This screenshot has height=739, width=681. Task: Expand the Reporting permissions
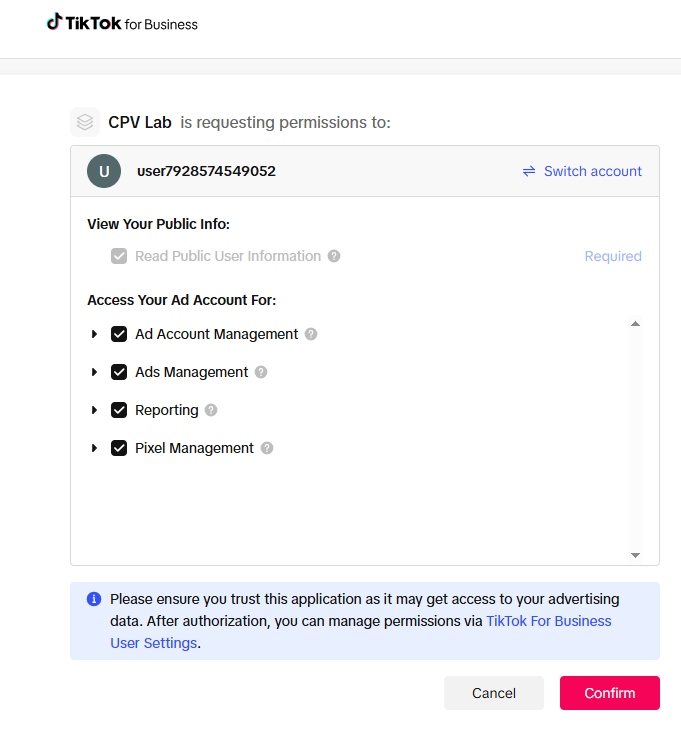tap(94, 410)
